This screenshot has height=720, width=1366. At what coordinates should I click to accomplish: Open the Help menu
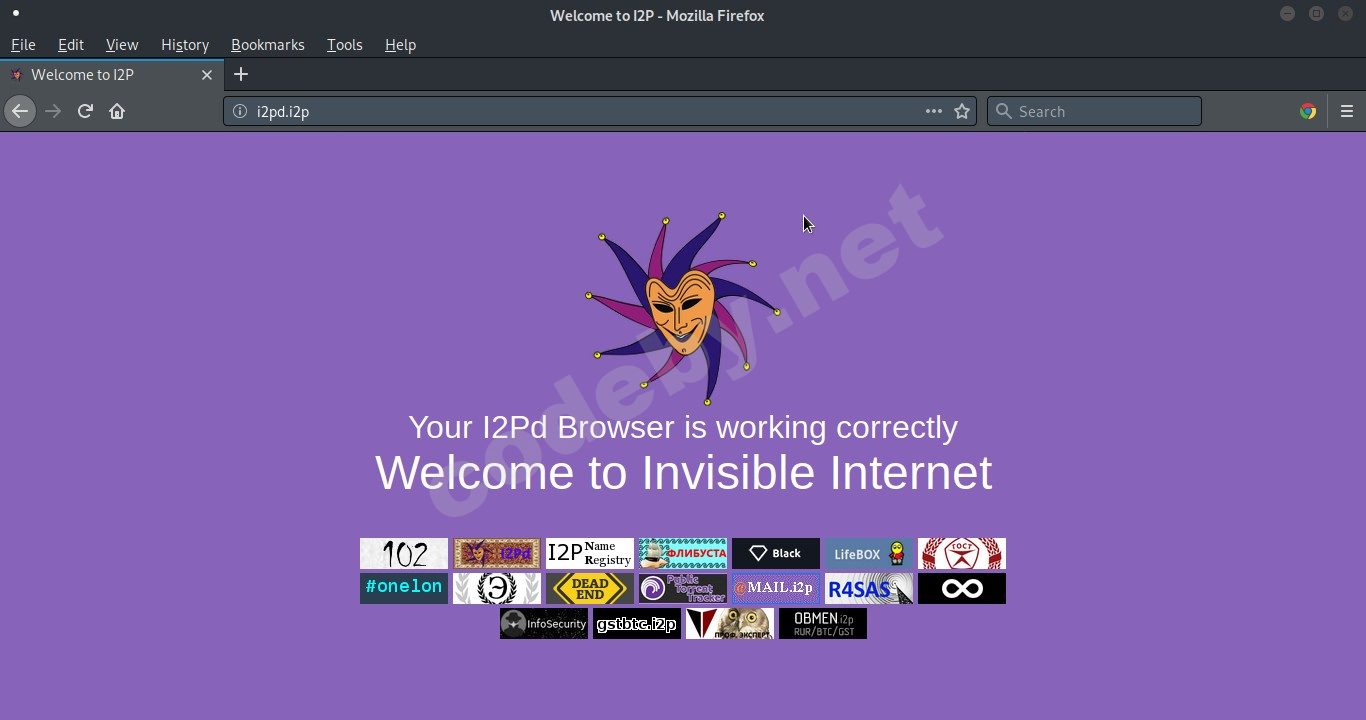(400, 45)
